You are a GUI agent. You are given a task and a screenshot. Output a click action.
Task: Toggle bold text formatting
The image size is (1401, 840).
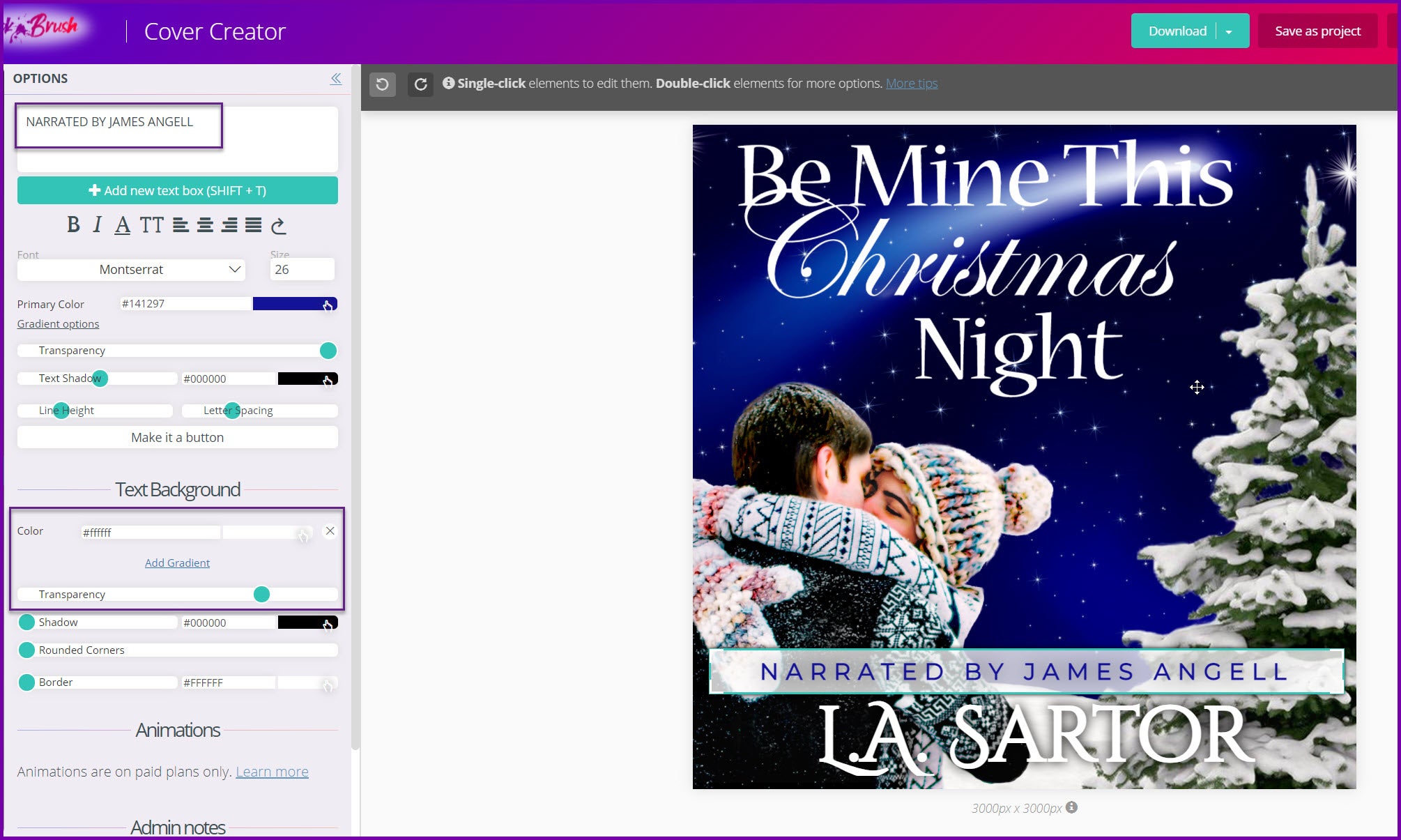(73, 224)
